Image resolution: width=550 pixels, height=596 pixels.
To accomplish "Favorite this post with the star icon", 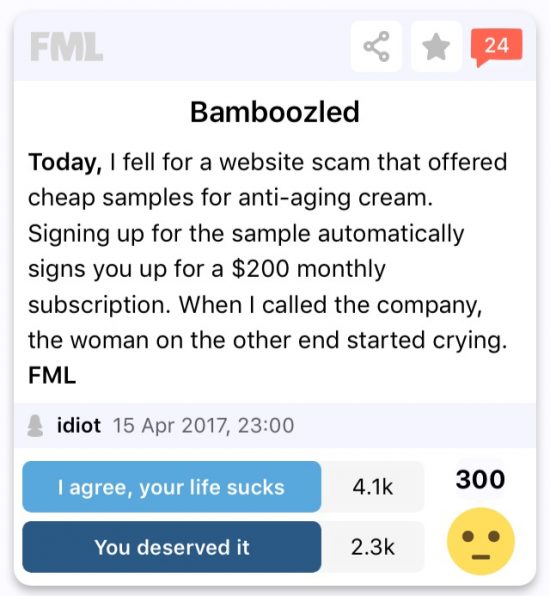I will coord(436,46).
